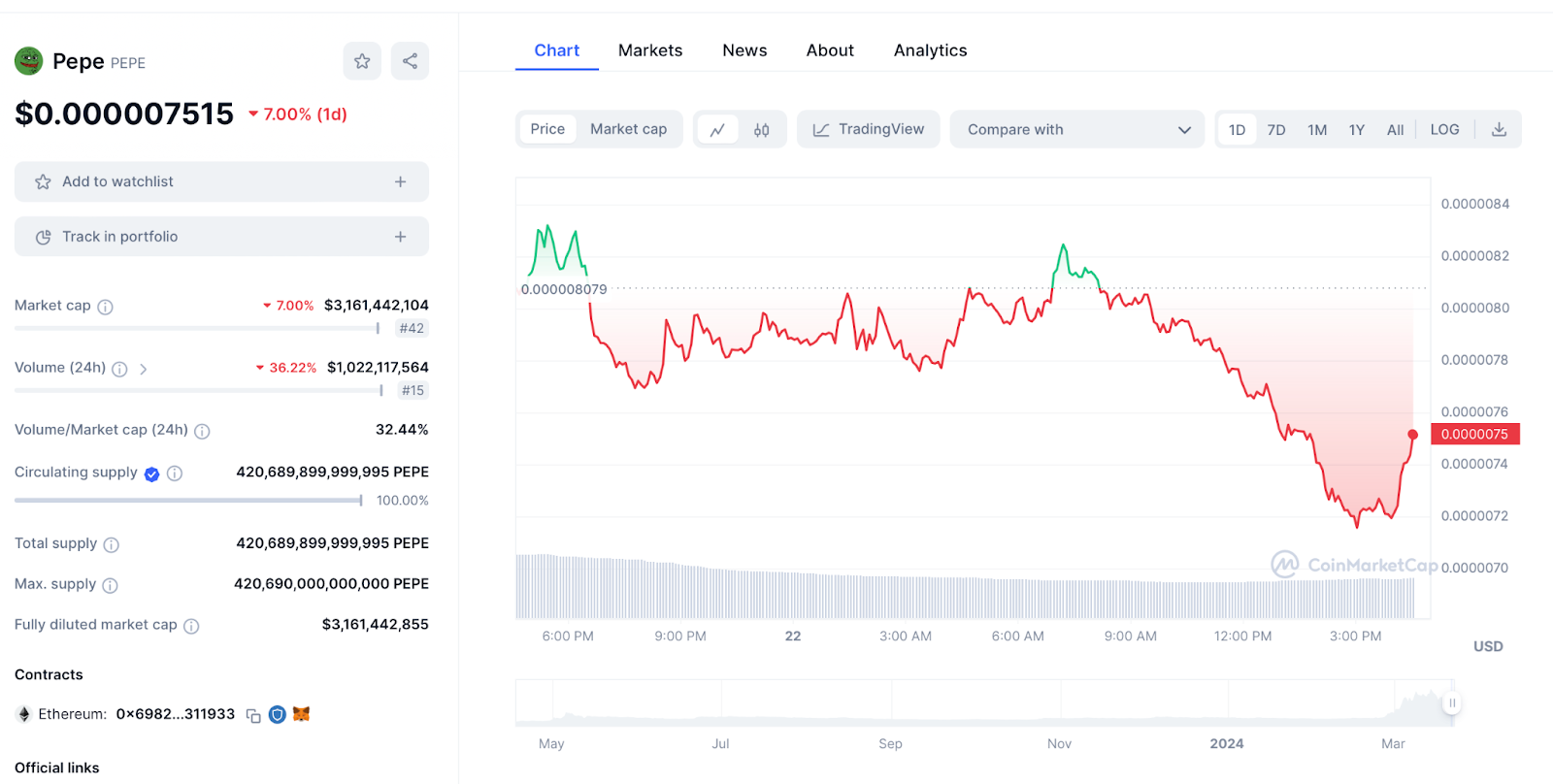The width and height of the screenshot is (1553, 784).
Task: Click the star favorite icon beside Pepe
Action: point(362,61)
